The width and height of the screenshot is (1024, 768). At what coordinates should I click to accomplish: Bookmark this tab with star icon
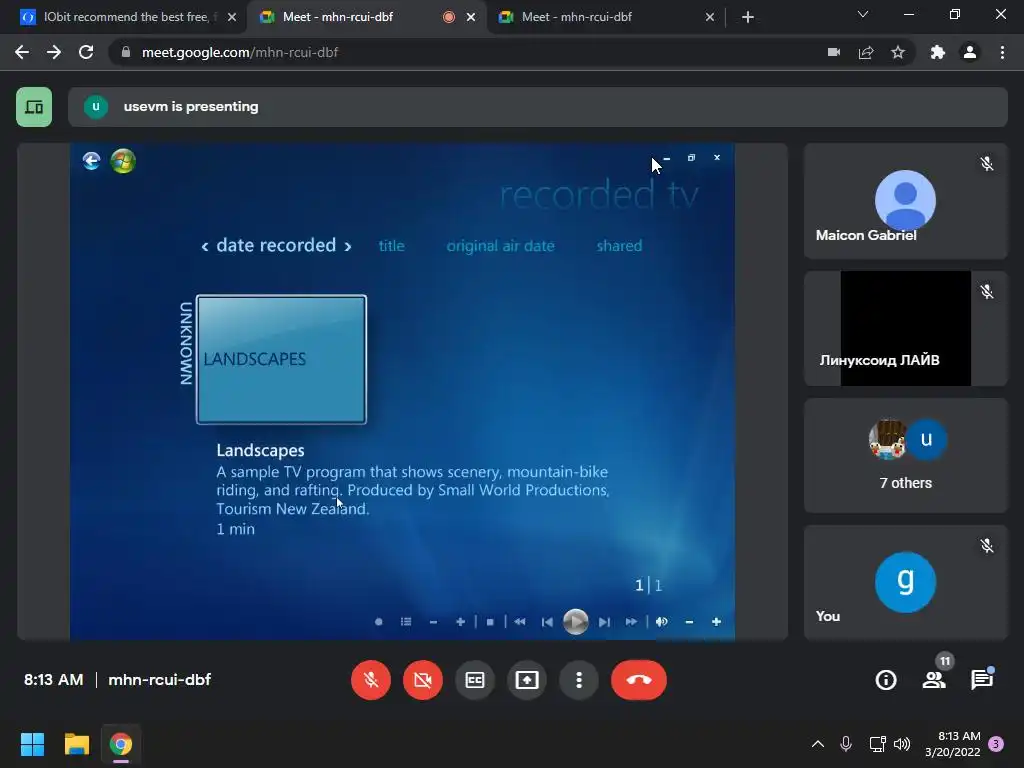tap(898, 52)
